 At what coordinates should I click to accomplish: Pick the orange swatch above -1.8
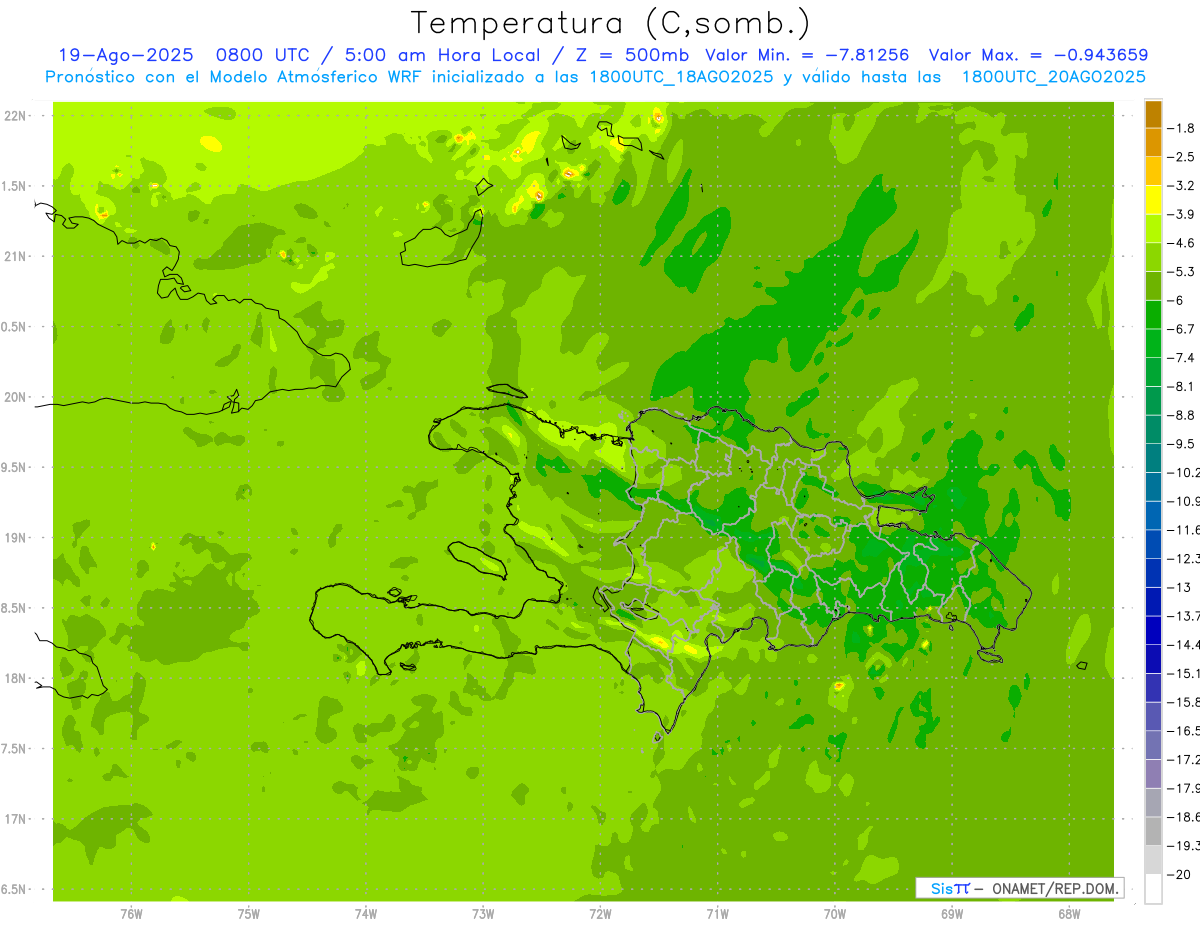1153,114
